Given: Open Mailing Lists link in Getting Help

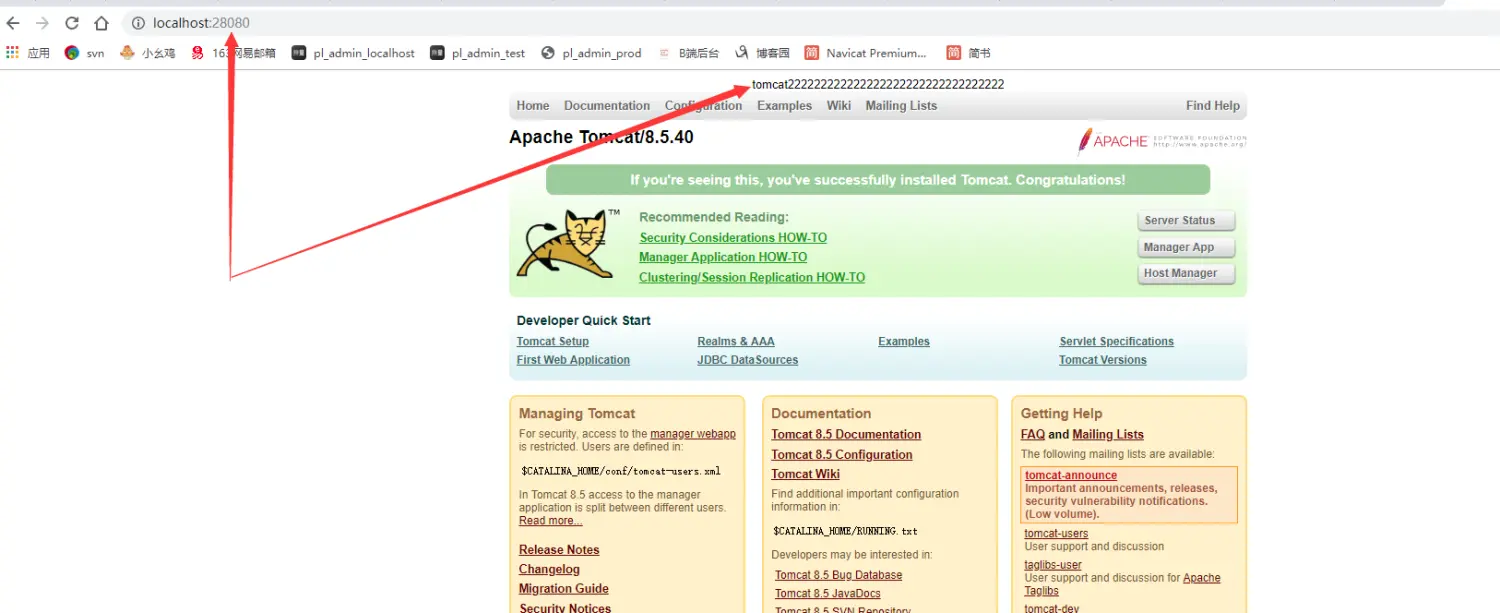Looking at the screenshot, I should coord(1108,435).
